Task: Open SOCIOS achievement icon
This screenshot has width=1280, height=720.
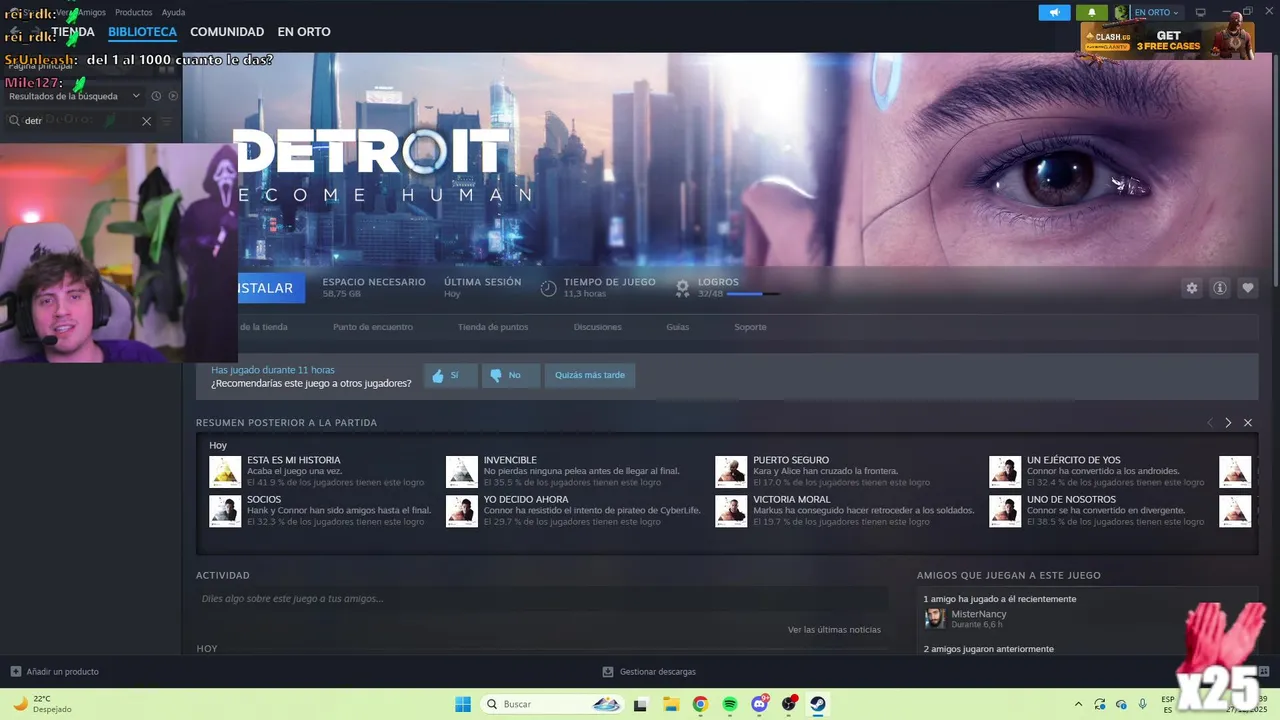Action: 225,511
